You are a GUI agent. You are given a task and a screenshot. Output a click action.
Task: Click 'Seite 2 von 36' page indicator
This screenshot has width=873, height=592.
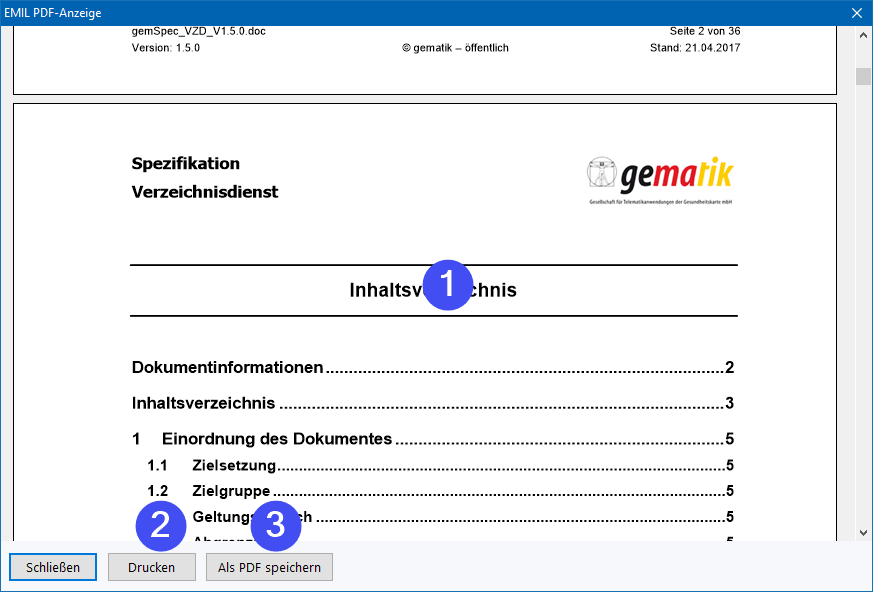tap(705, 31)
